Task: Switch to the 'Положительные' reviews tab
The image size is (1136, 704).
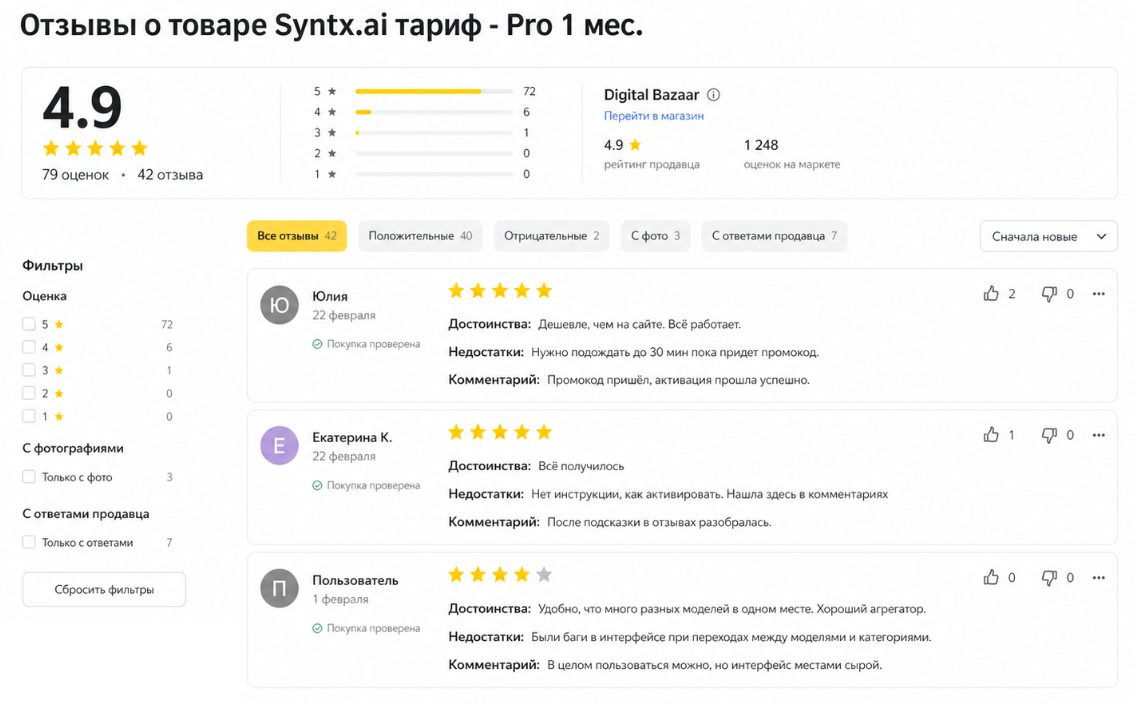Action: click(420, 236)
